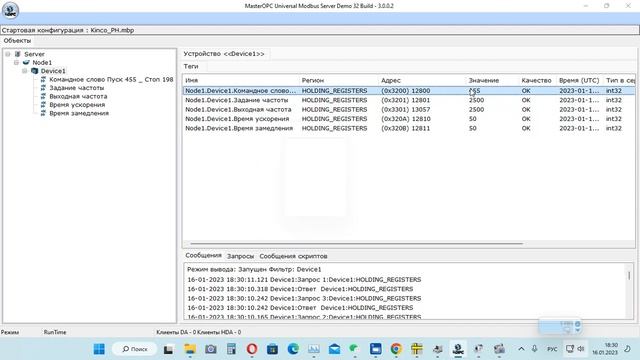Screen dimensions: 640x360
Task: Select Выходная частота in the object tree
Action: pyautogui.click(x=78, y=96)
